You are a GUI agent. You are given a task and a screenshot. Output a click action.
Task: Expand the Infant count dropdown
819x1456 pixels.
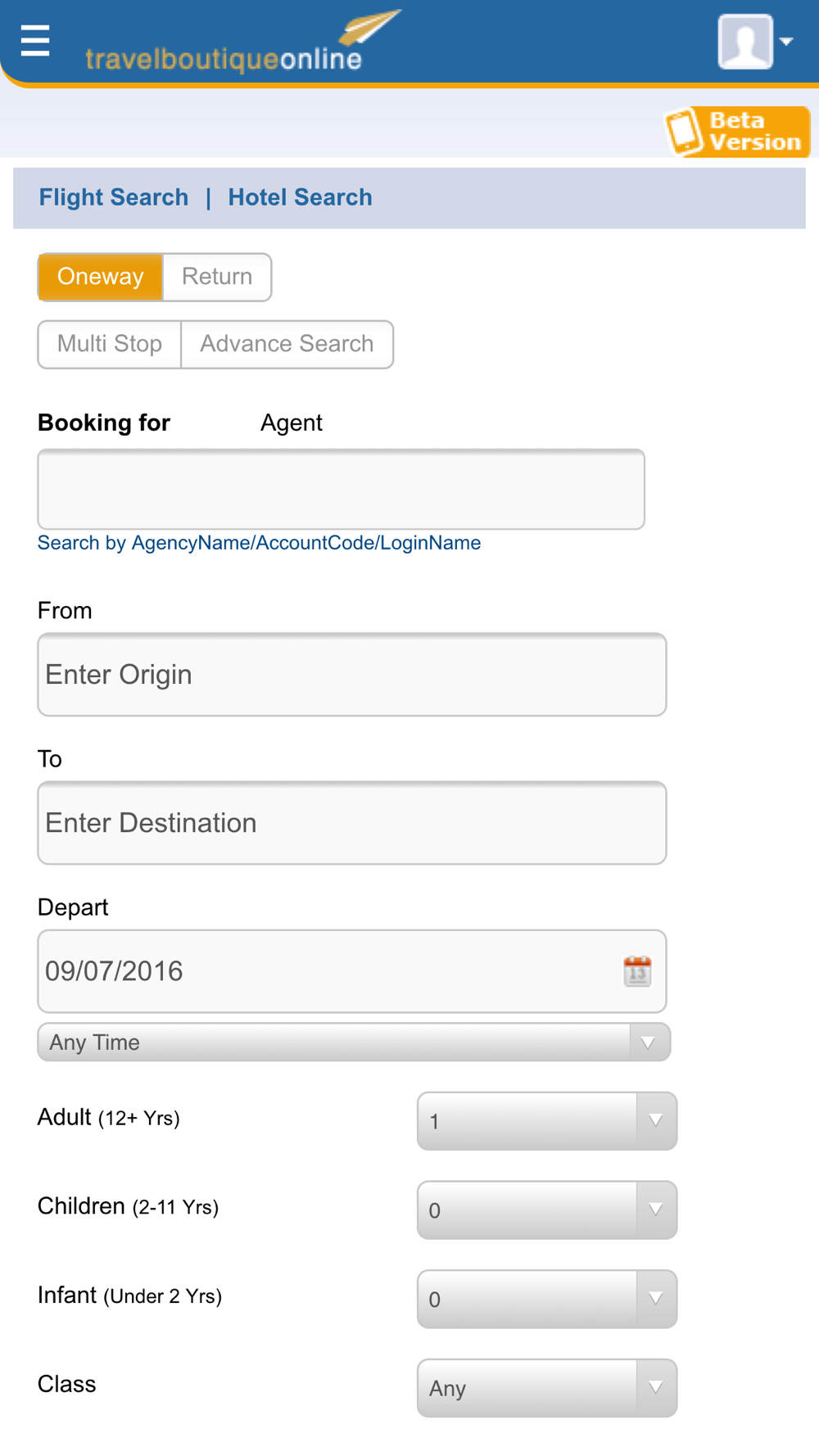pyautogui.click(x=546, y=1300)
